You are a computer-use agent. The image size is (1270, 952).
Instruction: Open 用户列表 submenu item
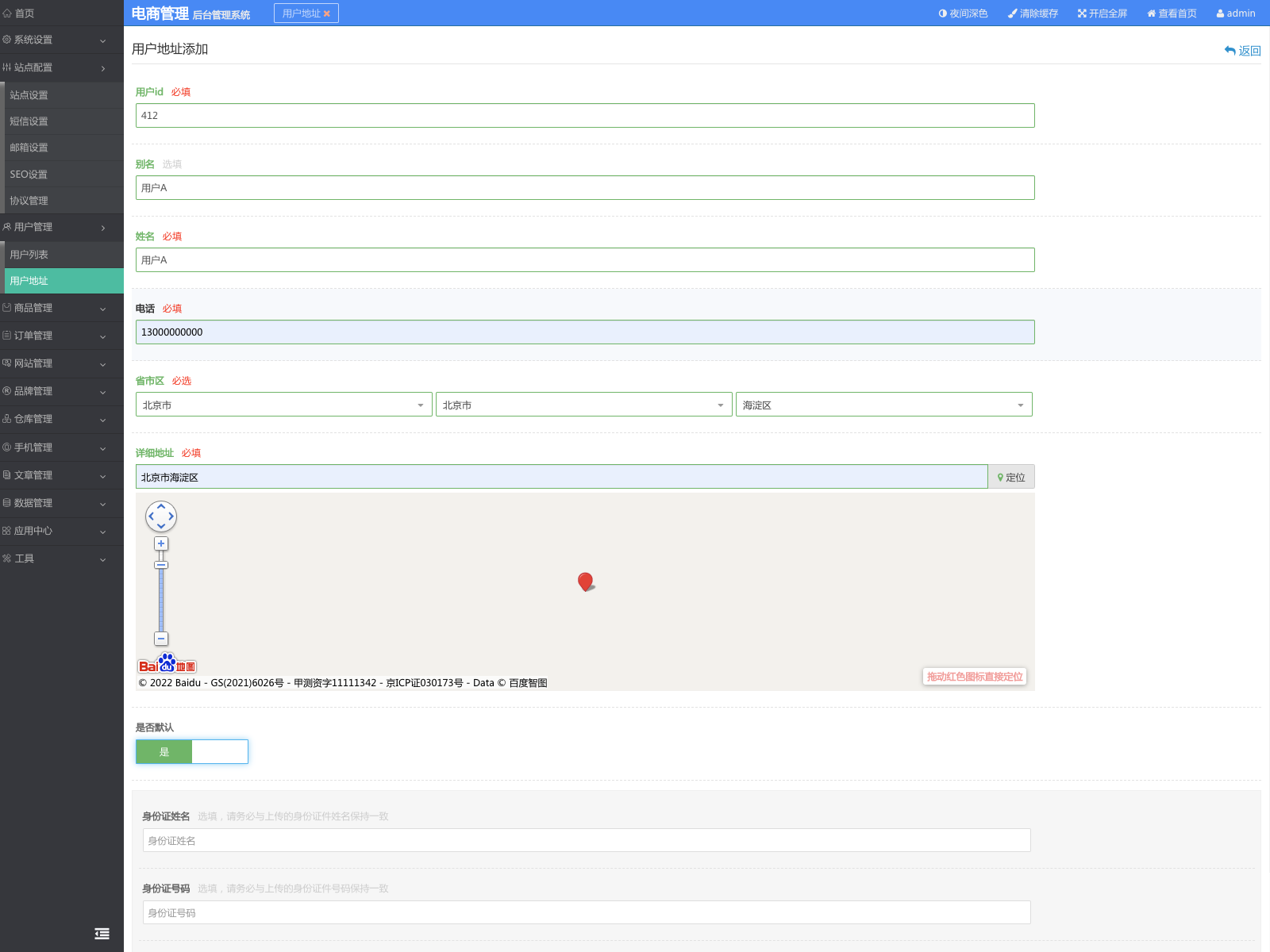(x=64, y=255)
